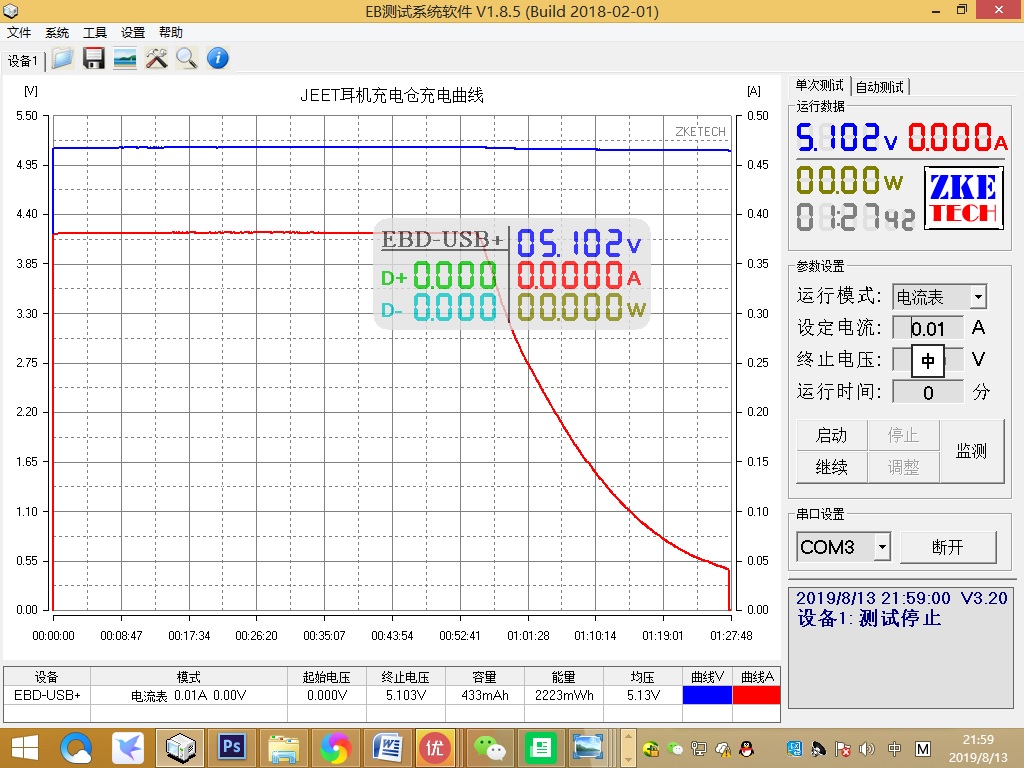Click the M input mode tray indicator

(x=923, y=749)
